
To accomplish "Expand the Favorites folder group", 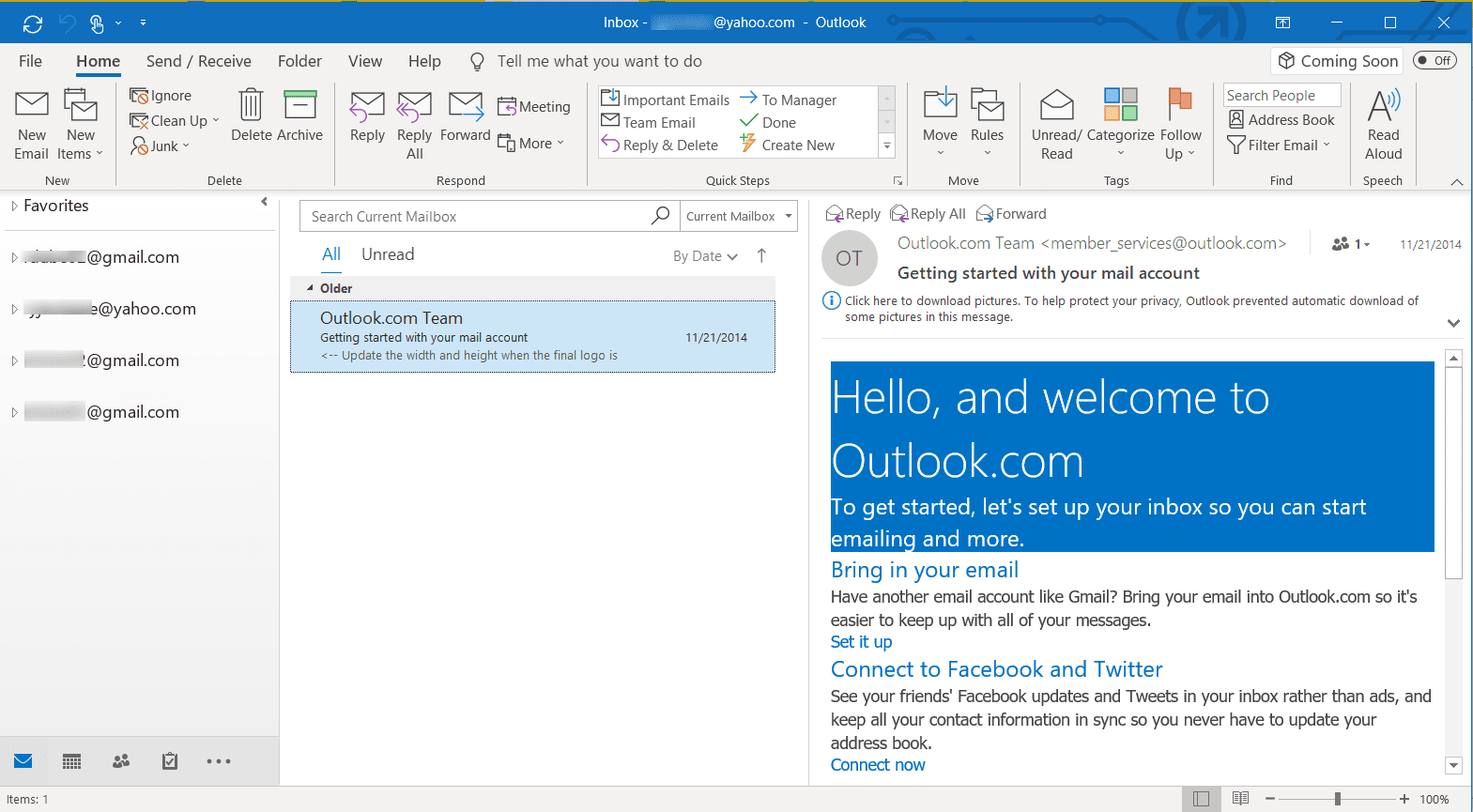I will (14, 206).
